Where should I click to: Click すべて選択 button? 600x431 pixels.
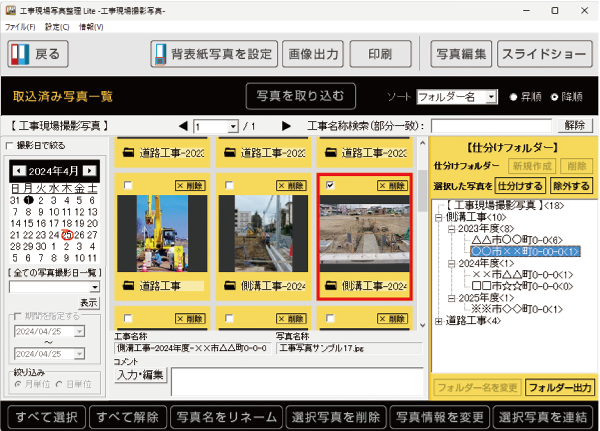coord(47,417)
